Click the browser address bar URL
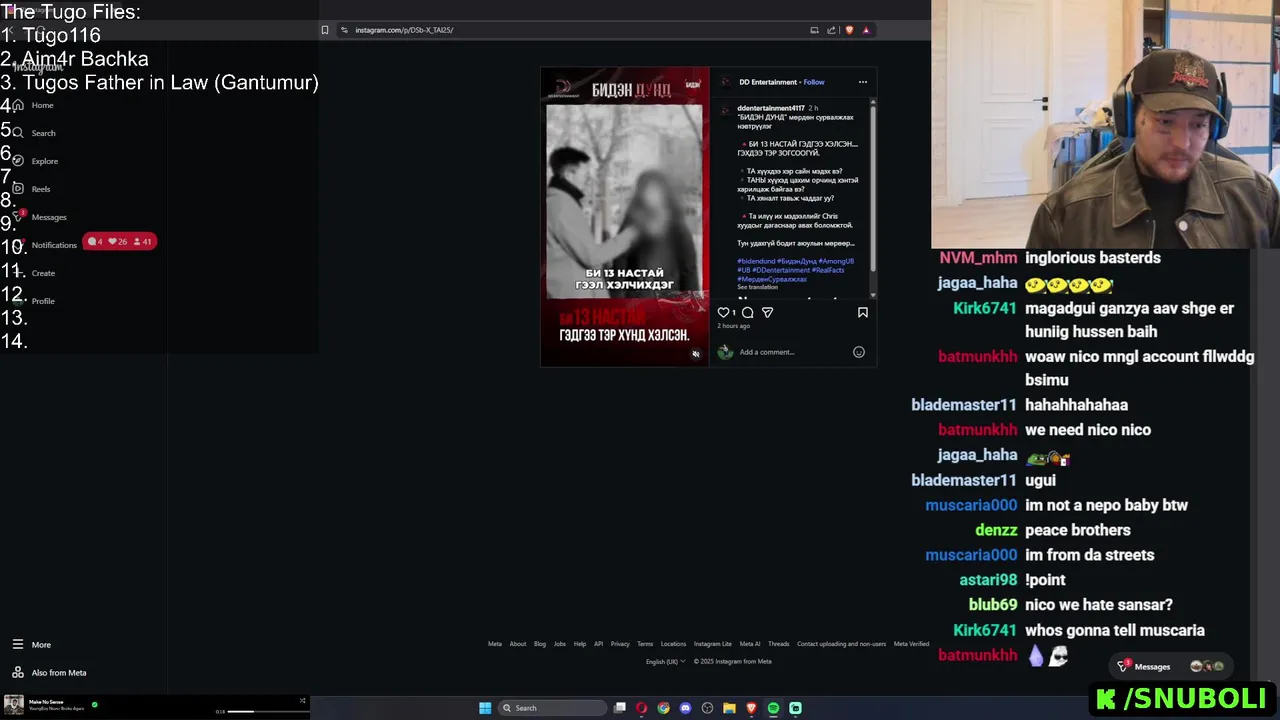 (404, 30)
